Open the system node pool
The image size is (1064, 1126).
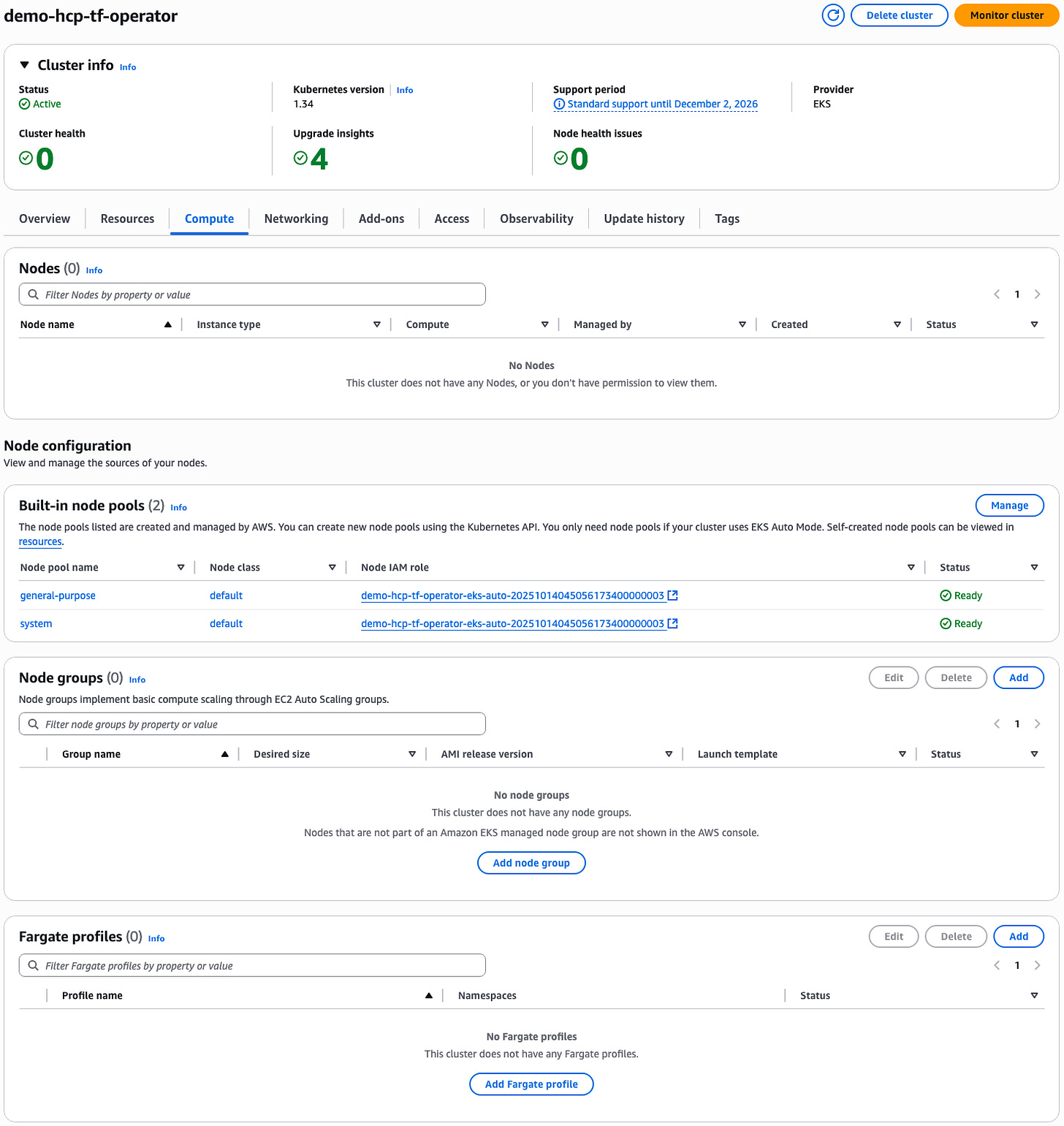(36, 623)
